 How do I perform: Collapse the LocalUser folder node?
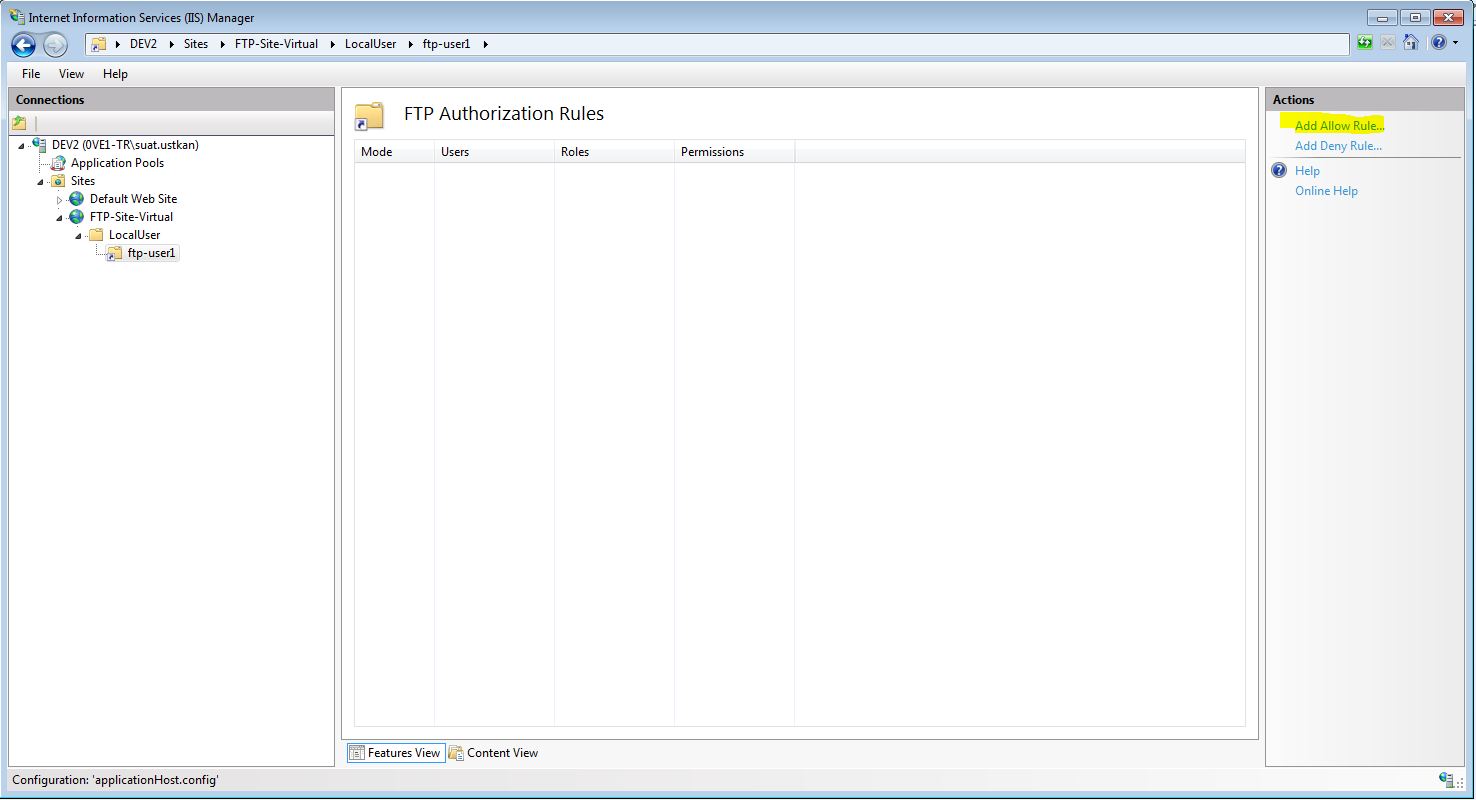tap(78, 236)
